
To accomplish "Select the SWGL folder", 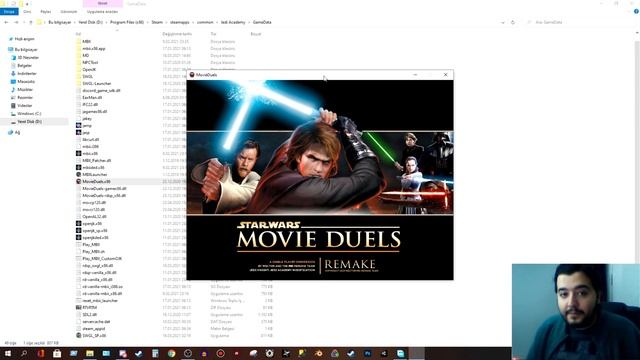I will pos(87,76).
